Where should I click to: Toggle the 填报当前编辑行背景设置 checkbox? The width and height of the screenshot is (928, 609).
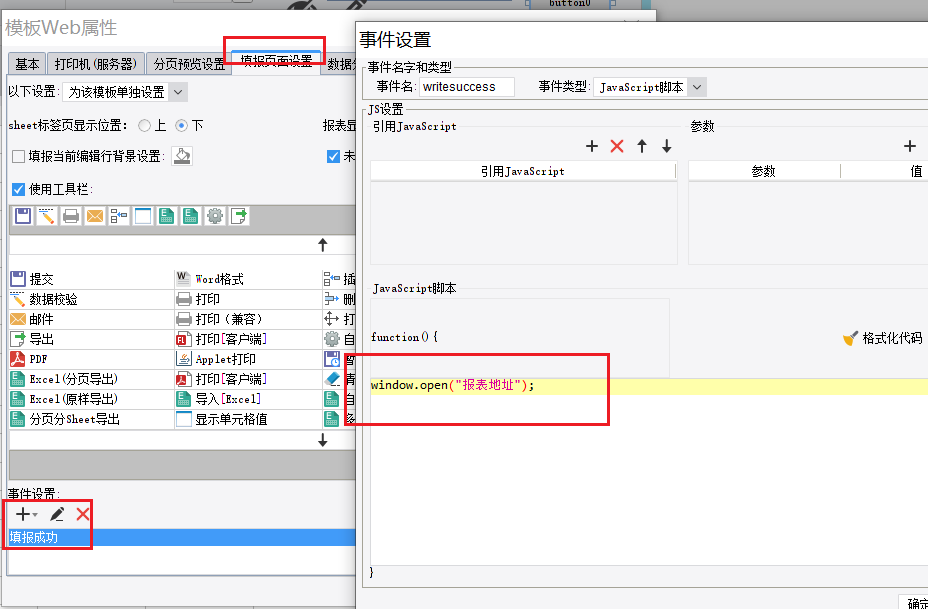pos(18,156)
